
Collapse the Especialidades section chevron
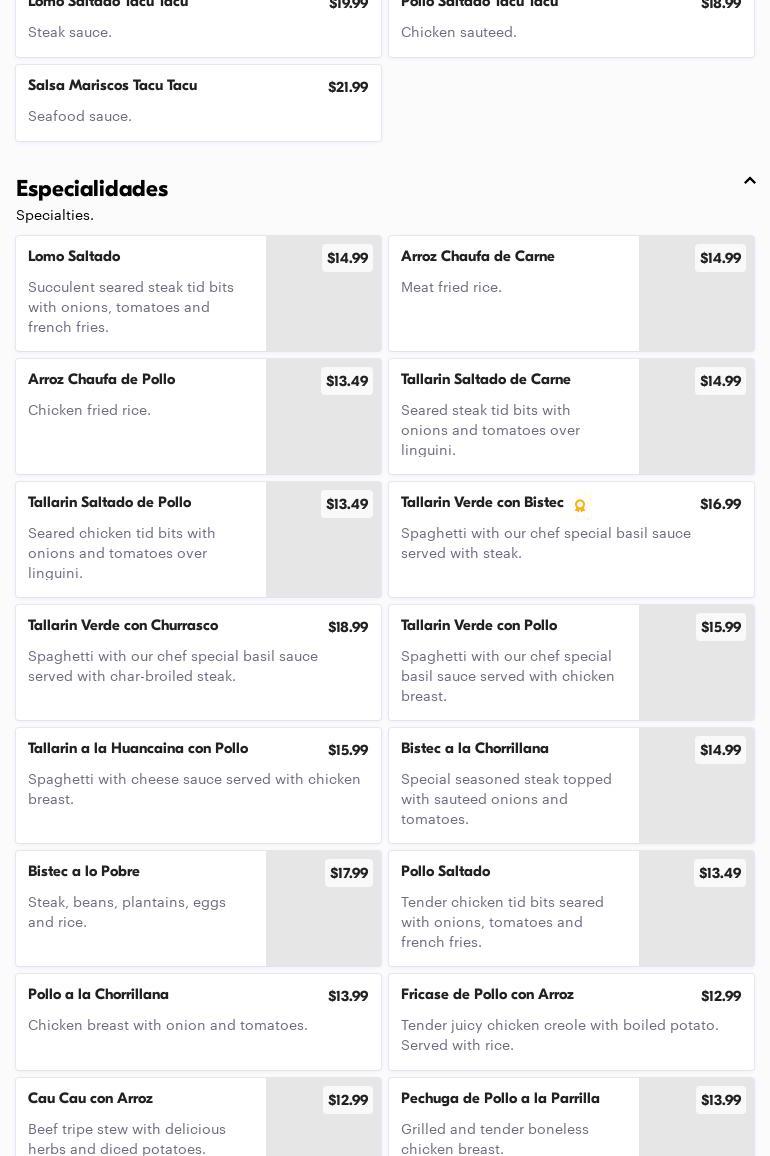click(750, 181)
